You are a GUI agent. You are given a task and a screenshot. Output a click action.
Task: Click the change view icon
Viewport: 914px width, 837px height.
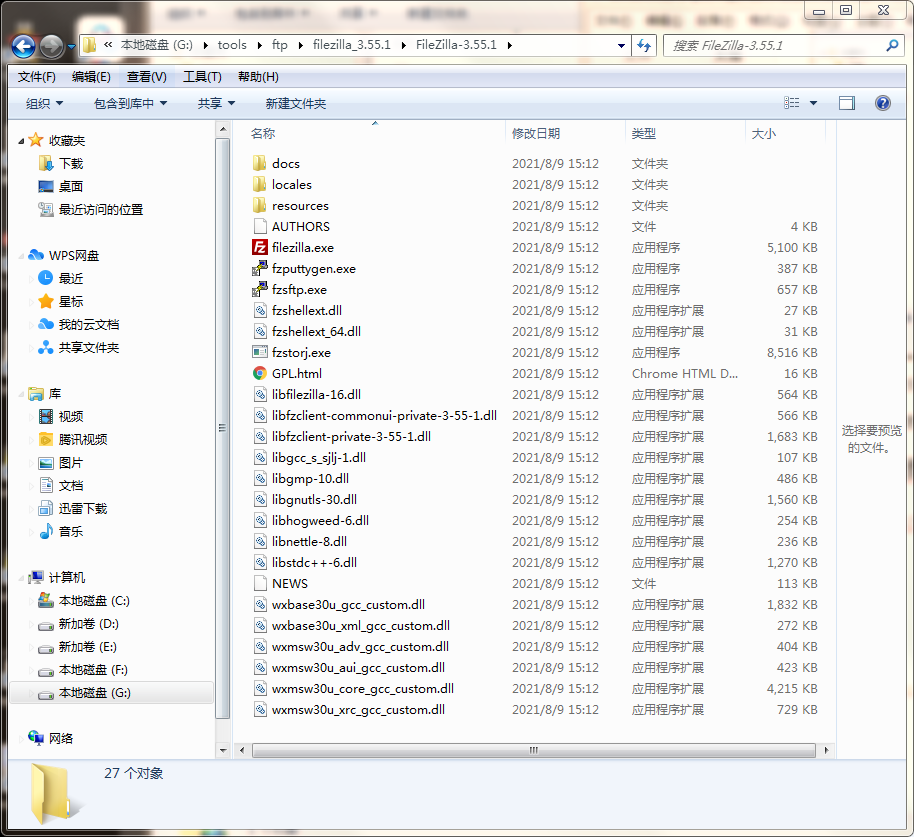pyautogui.click(x=791, y=103)
